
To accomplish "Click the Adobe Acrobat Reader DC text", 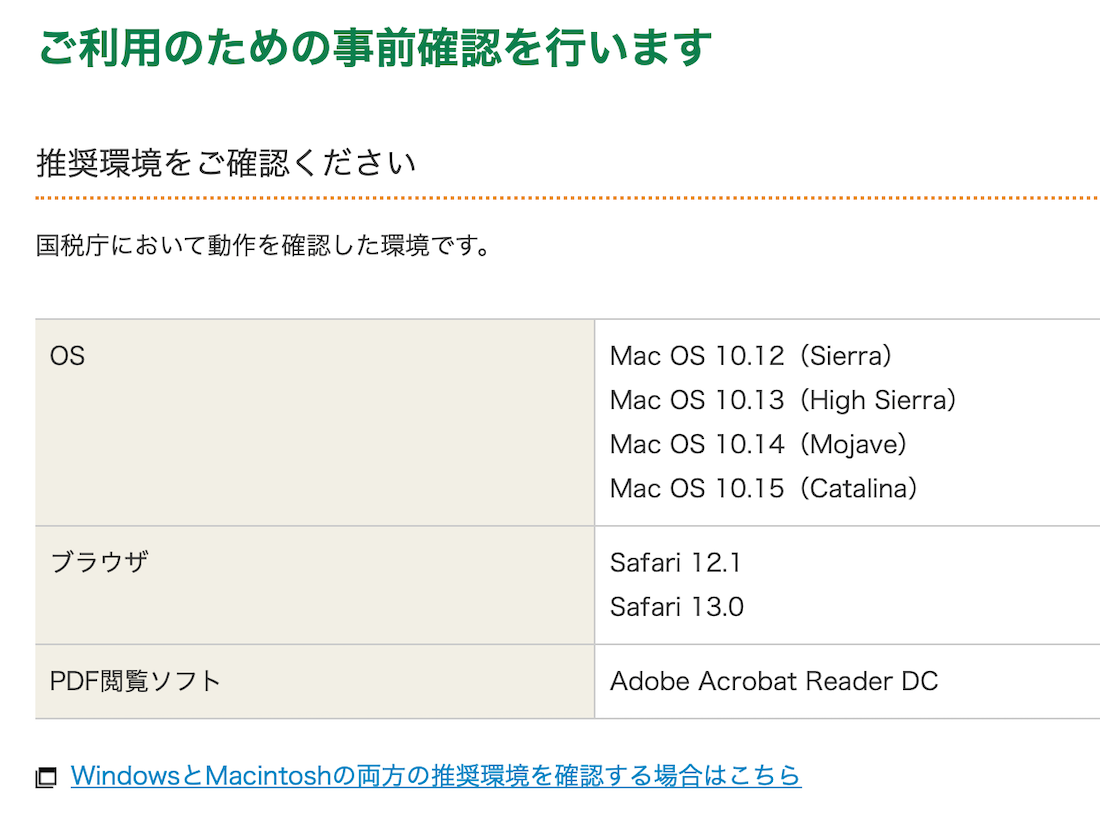I will [774, 681].
